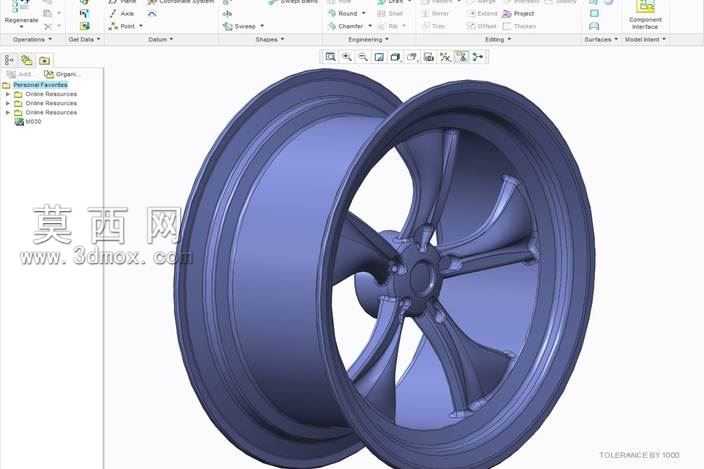Expand the Editing group menu
Viewport: 704px width, 469px height.
coord(498,39)
